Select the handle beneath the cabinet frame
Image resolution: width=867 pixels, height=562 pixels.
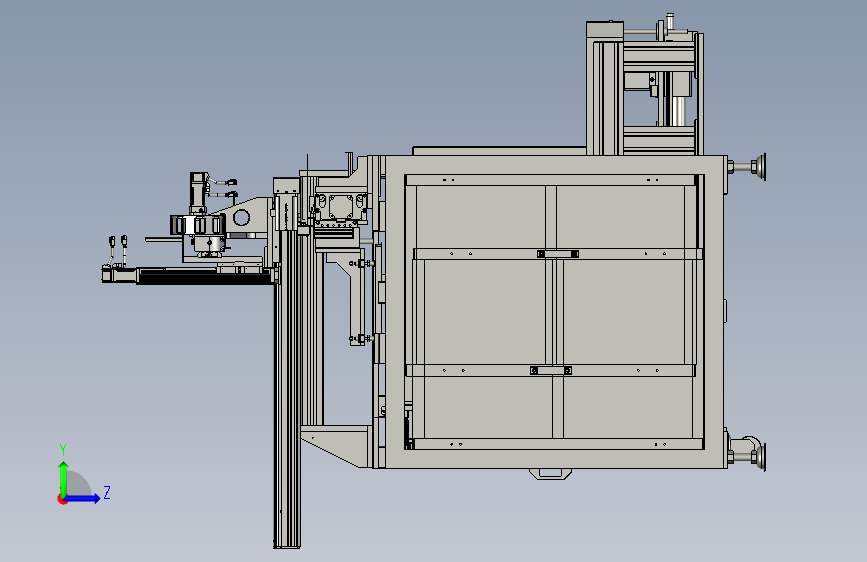[x=550, y=473]
